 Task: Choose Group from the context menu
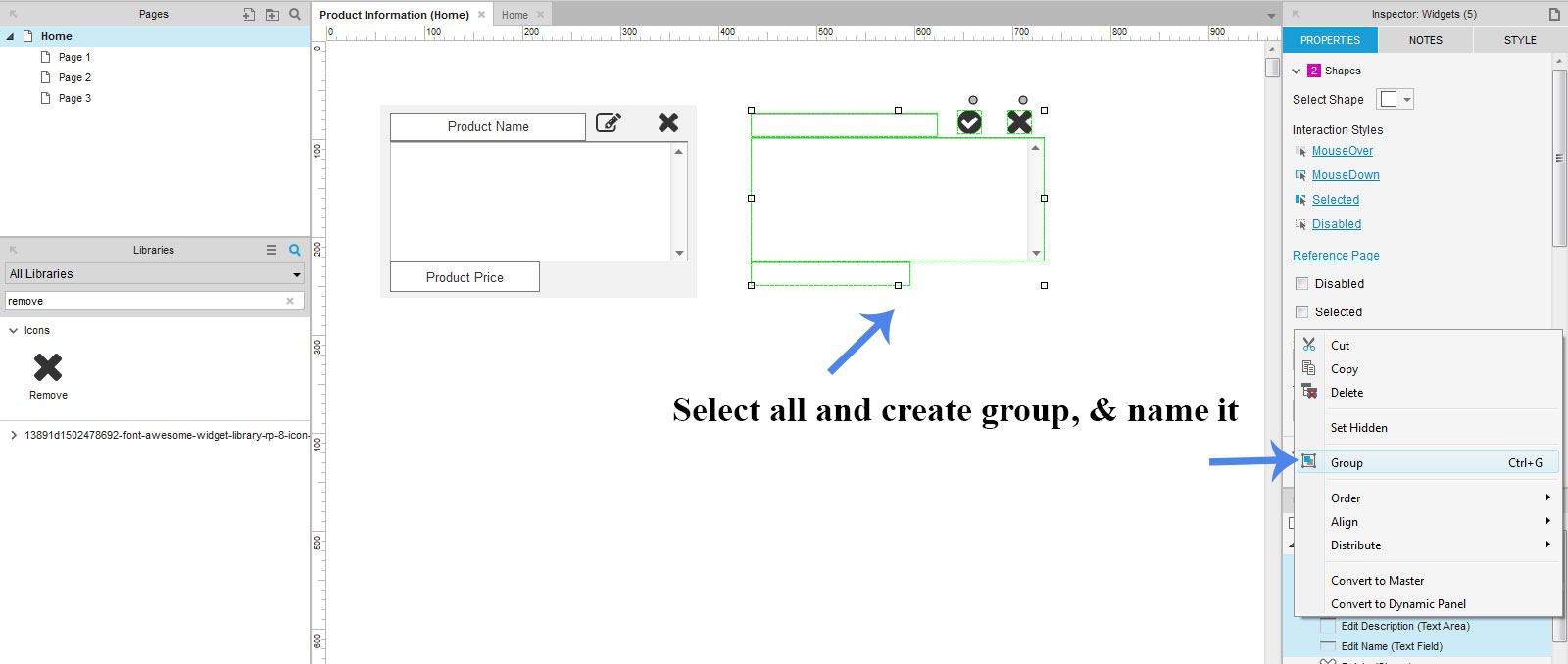[x=1429, y=463]
